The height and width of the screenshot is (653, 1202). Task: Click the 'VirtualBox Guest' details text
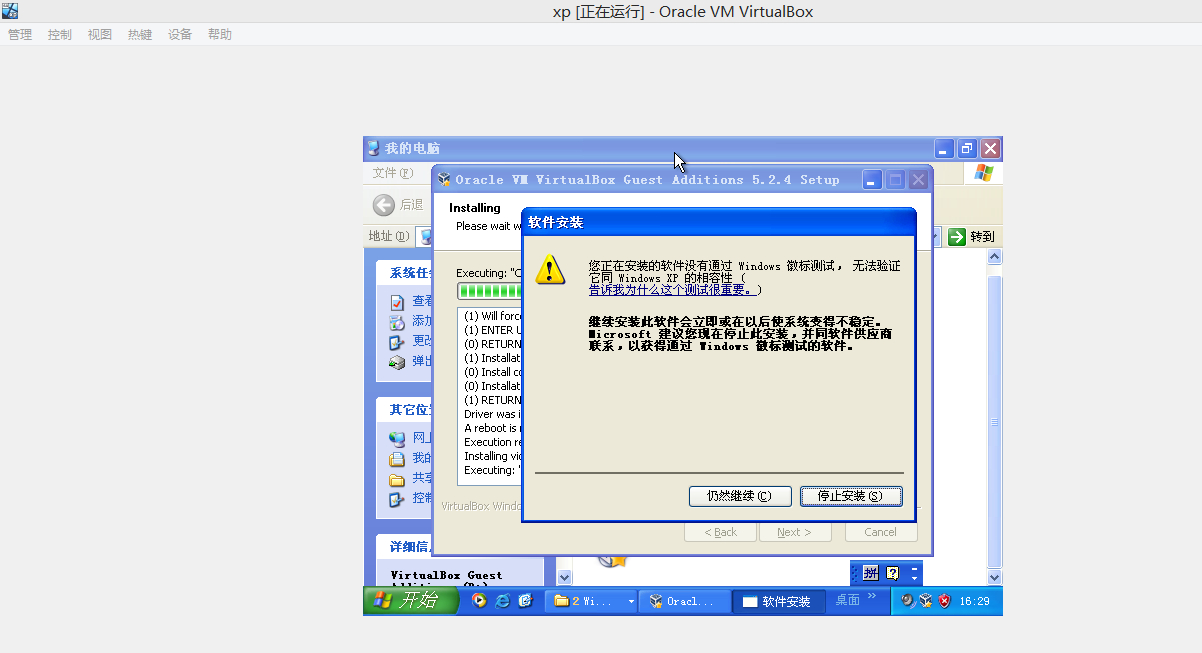[446, 575]
